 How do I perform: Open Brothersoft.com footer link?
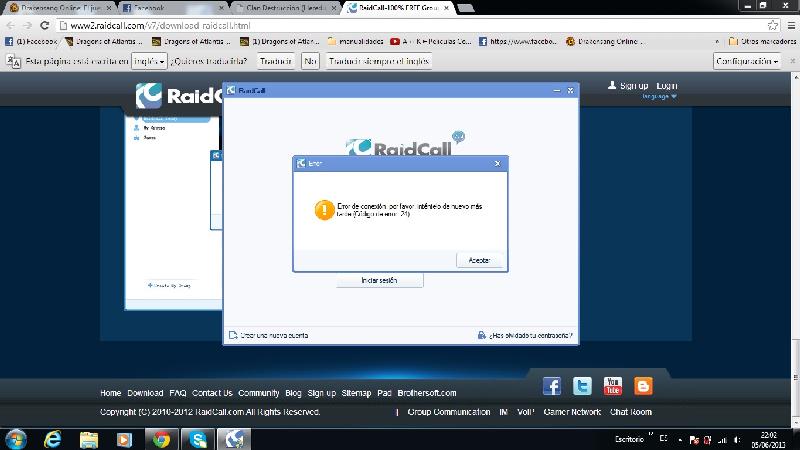point(427,393)
